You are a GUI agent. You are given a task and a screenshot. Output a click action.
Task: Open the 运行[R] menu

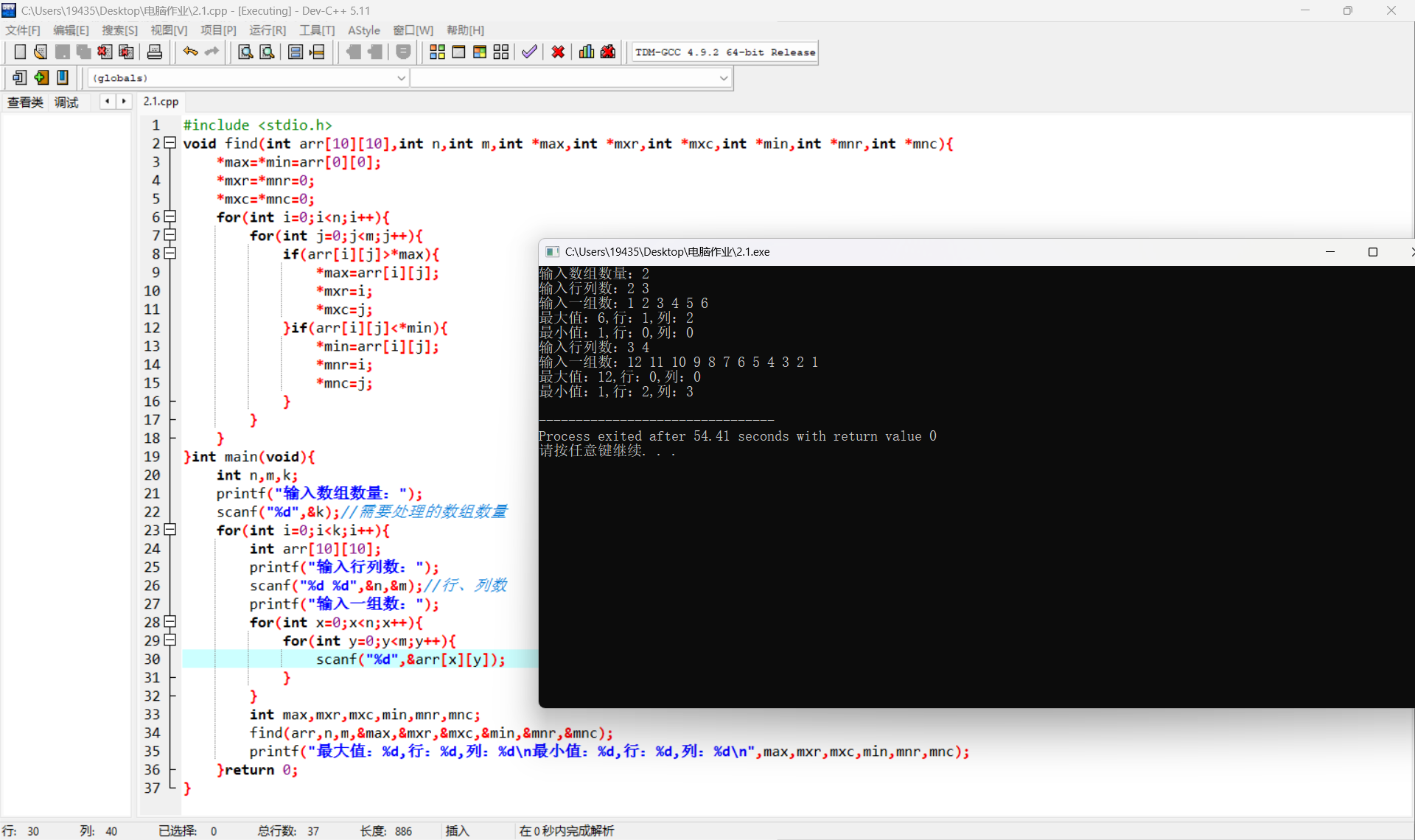click(x=267, y=30)
